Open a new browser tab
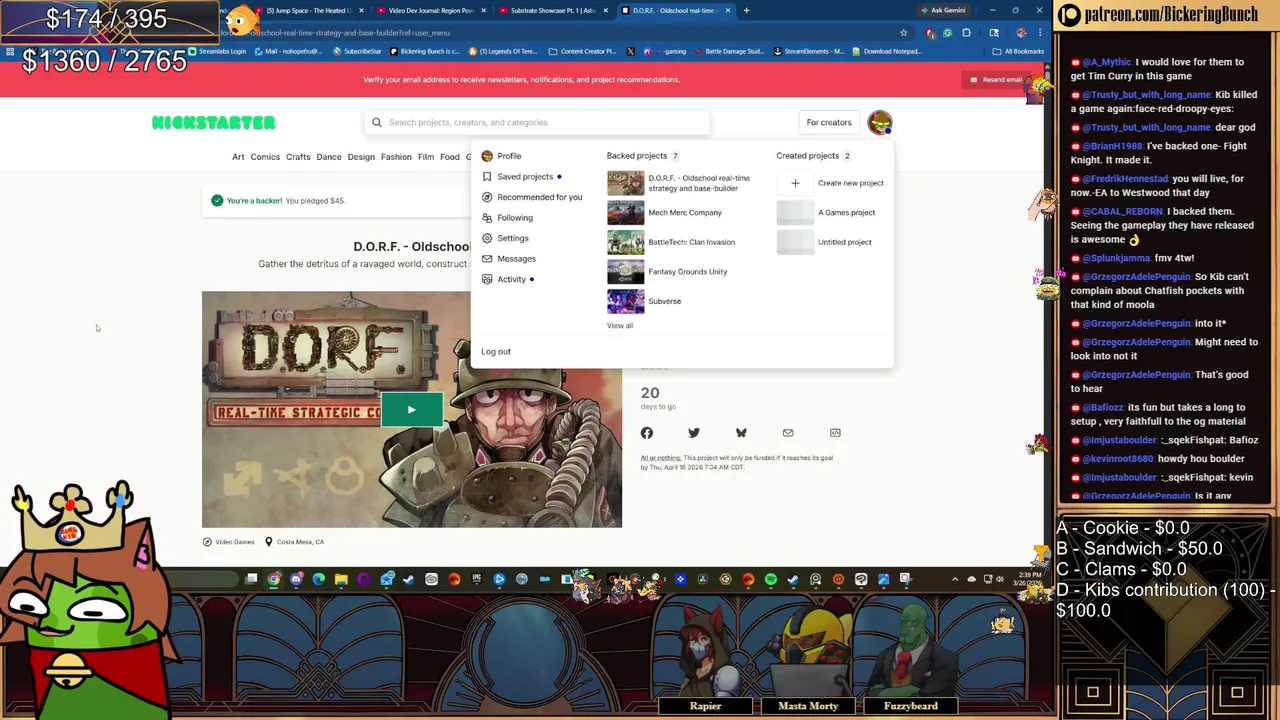The image size is (1280, 720). click(x=746, y=10)
